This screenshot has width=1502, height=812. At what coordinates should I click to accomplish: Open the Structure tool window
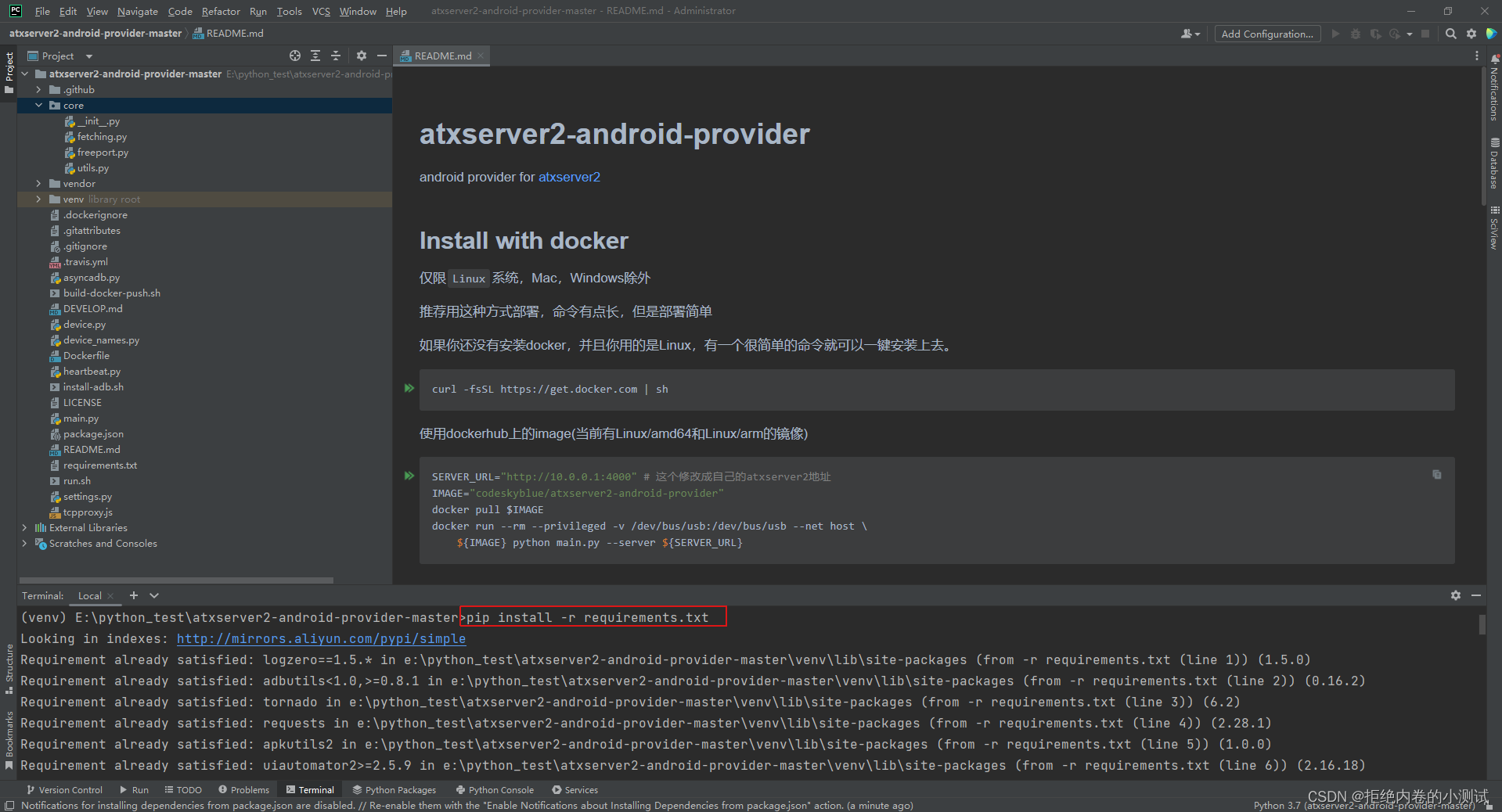(9, 669)
